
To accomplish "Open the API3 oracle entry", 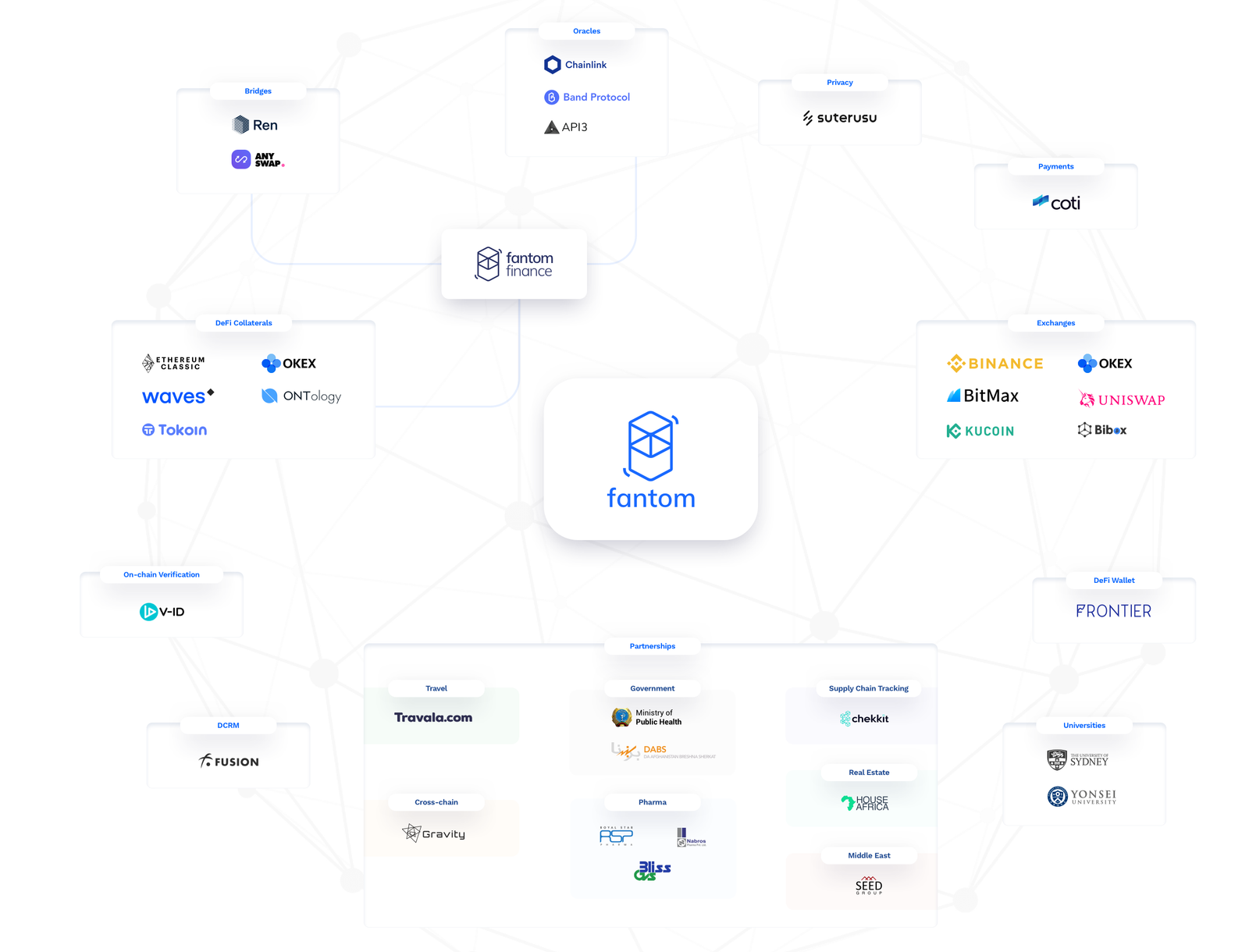I will coord(551,126).
